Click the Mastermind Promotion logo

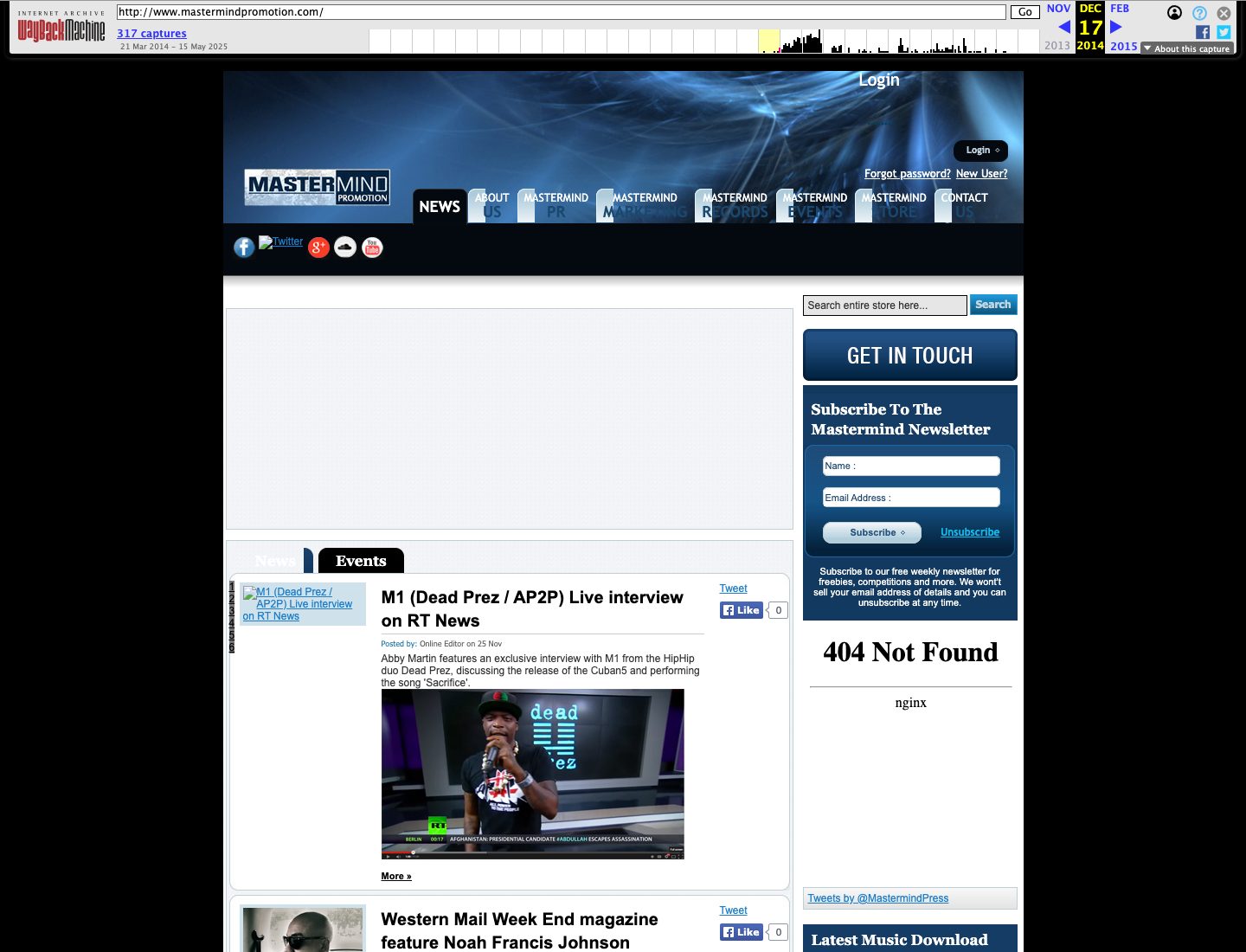pos(317,187)
